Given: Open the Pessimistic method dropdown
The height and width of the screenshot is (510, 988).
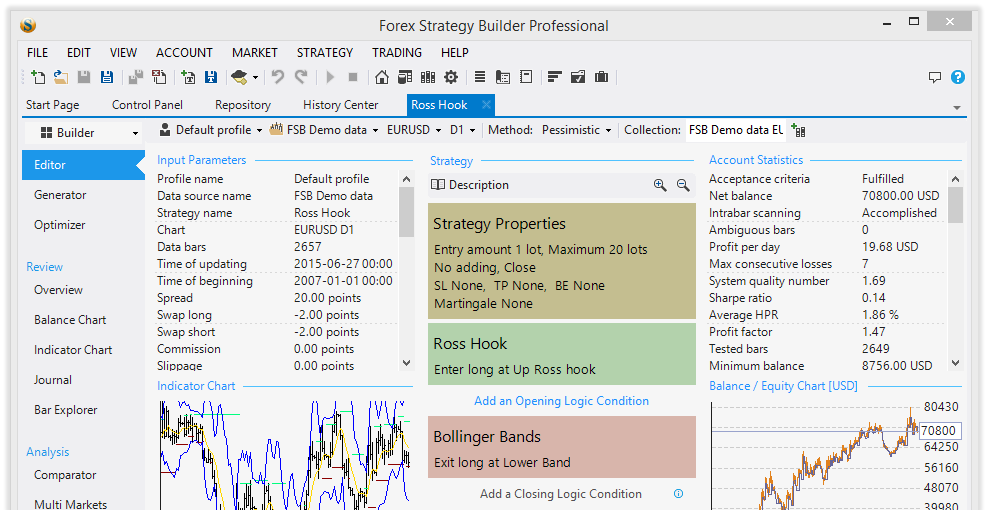Looking at the screenshot, I should tap(577, 130).
